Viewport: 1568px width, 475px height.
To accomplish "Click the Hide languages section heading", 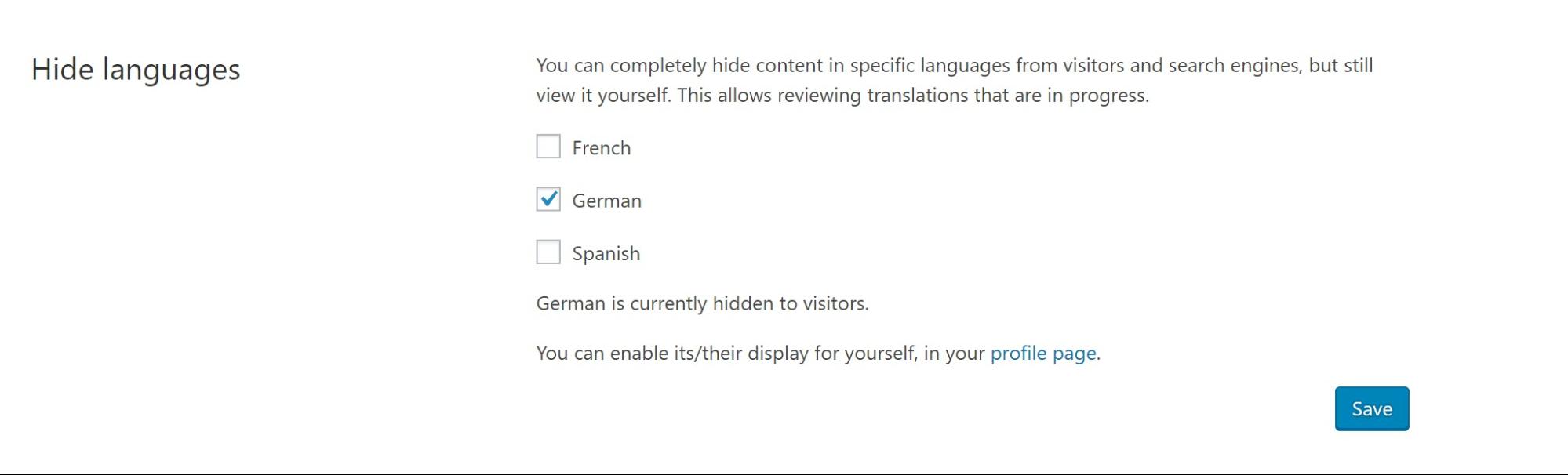I will (136, 70).
